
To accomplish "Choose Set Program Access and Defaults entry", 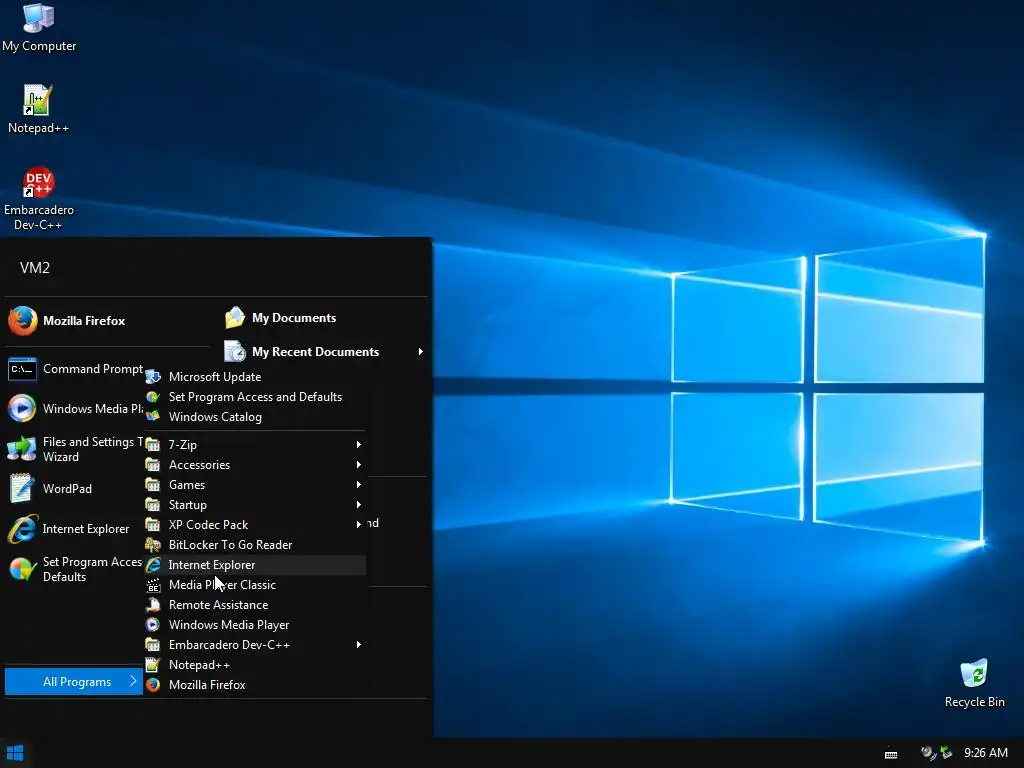I will pos(255,397).
